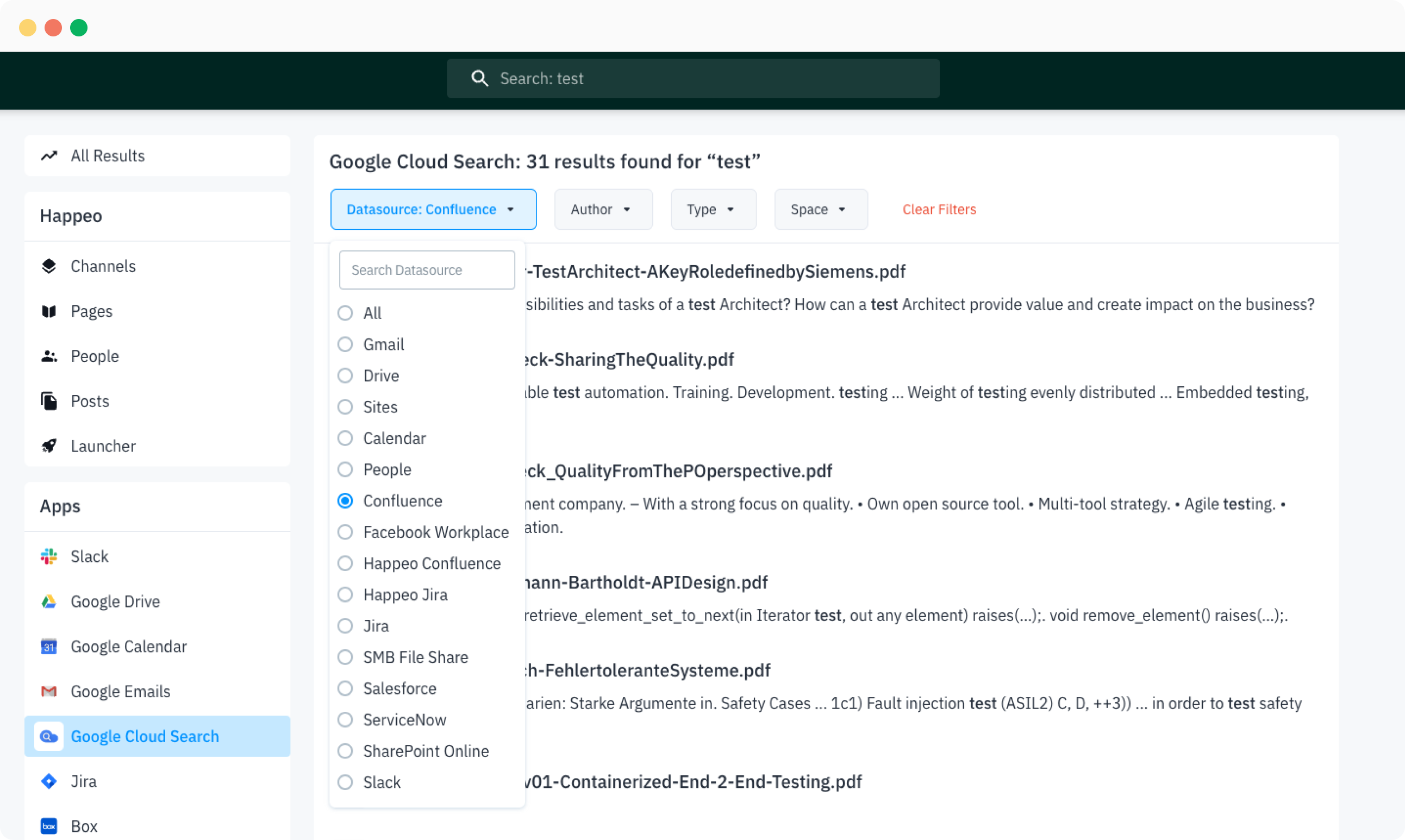The image size is (1405, 840).
Task: Click the Google Calendar icon
Action: point(49,647)
